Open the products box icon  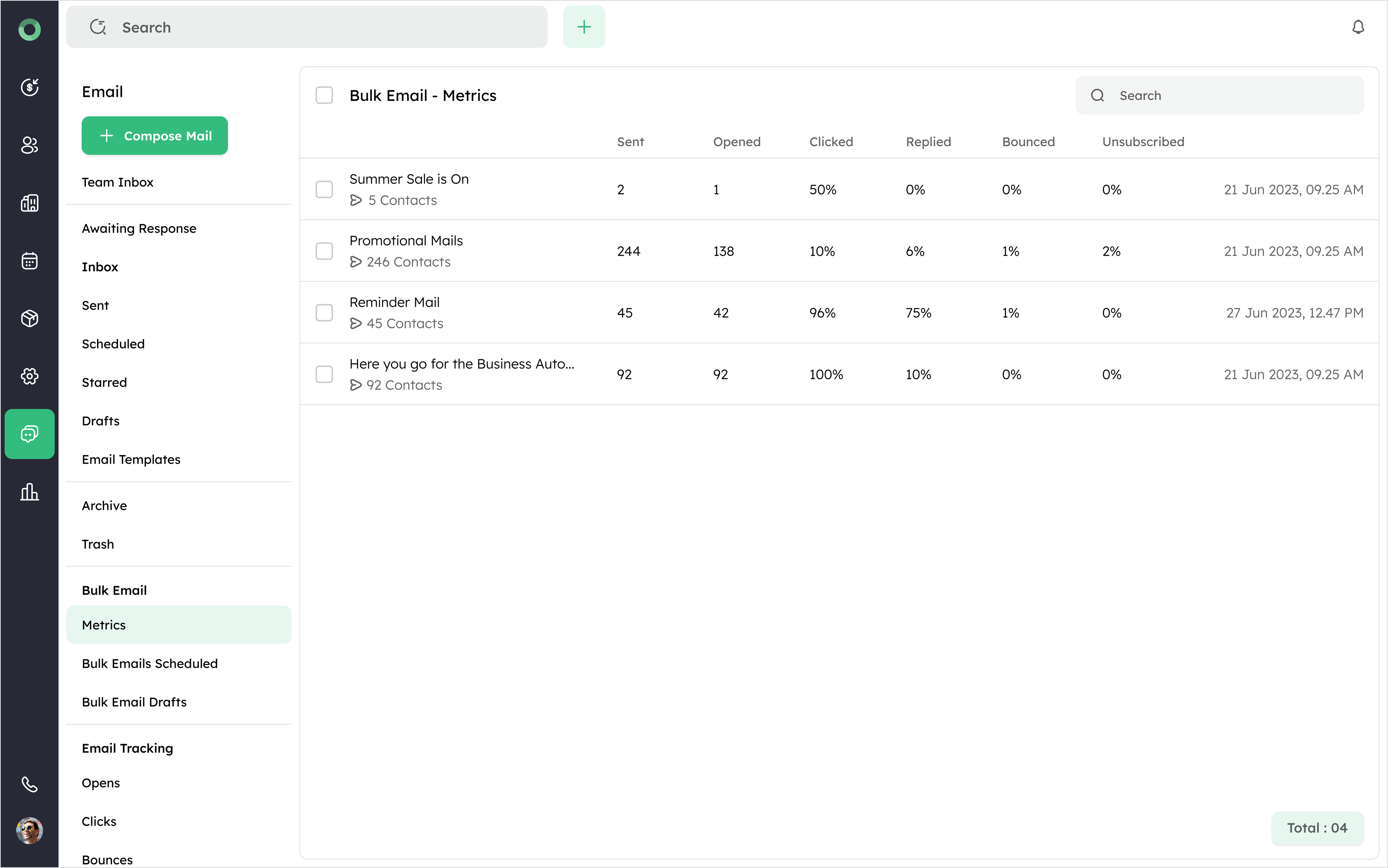pyautogui.click(x=29, y=318)
